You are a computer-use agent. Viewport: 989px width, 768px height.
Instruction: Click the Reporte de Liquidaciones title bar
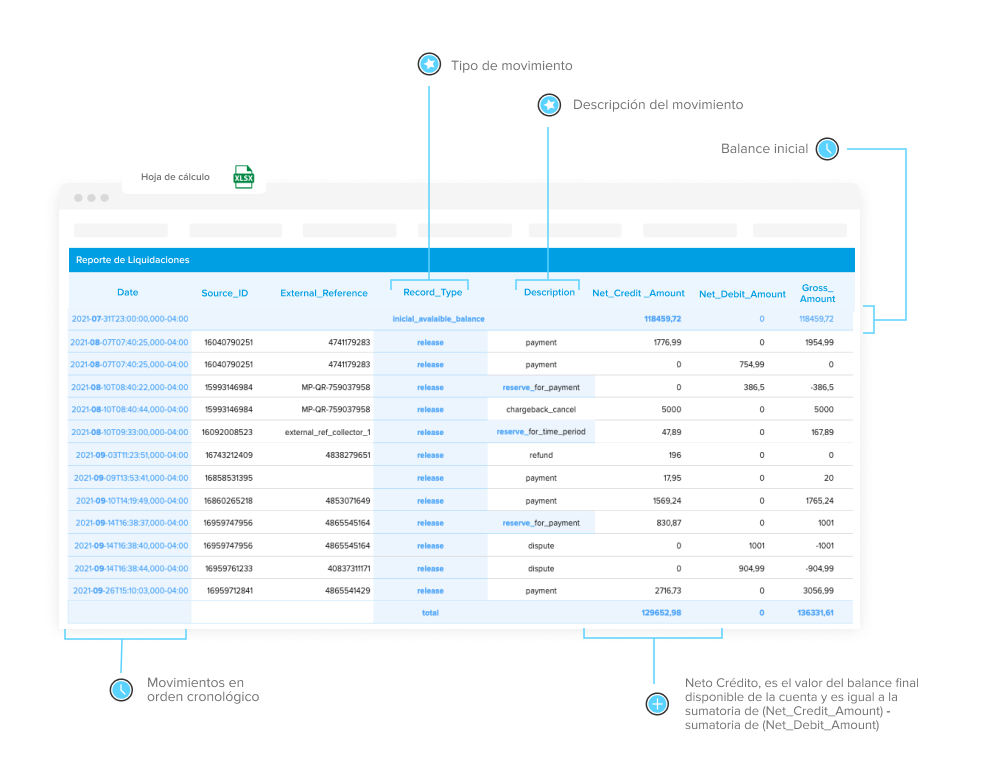[x=462, y=260]
